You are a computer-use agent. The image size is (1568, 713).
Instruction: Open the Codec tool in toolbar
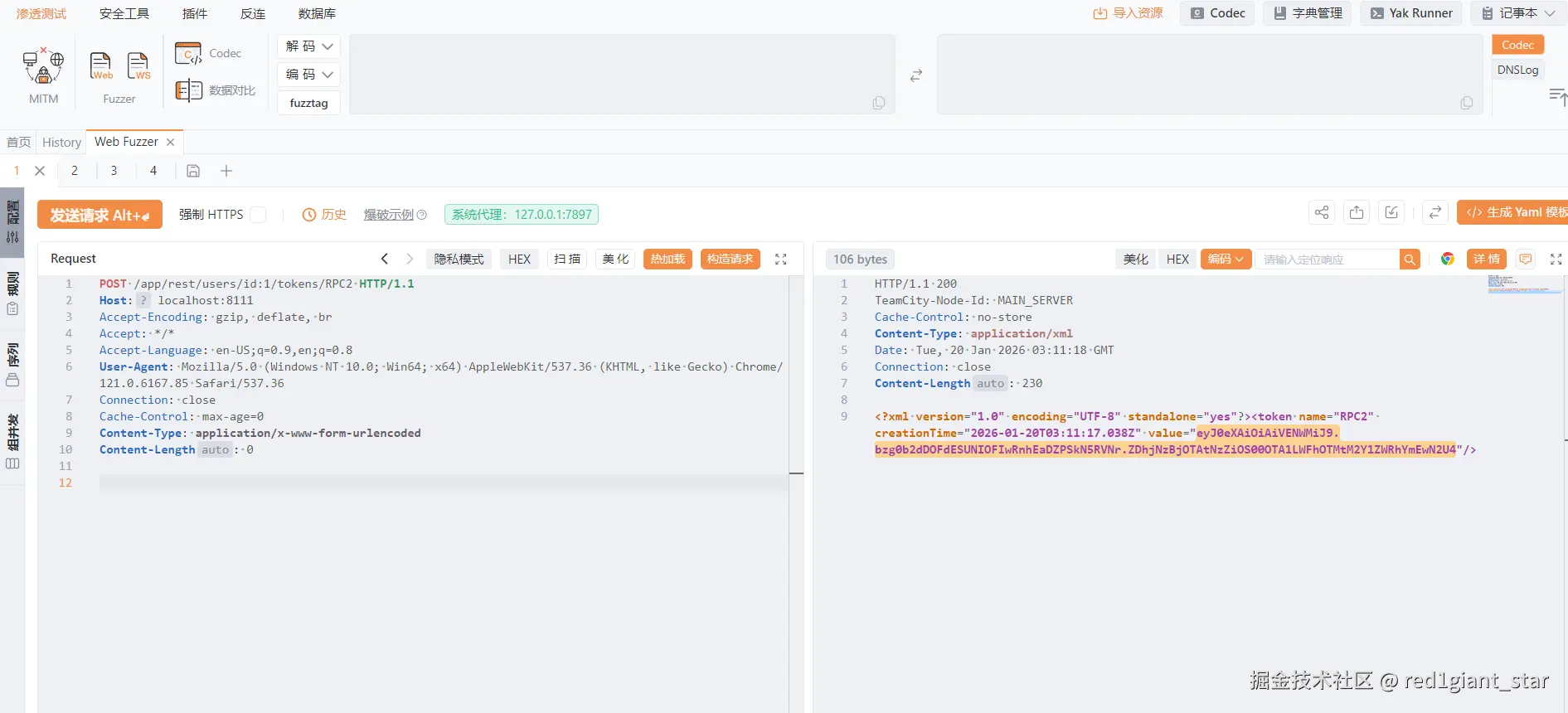(208, 53)
